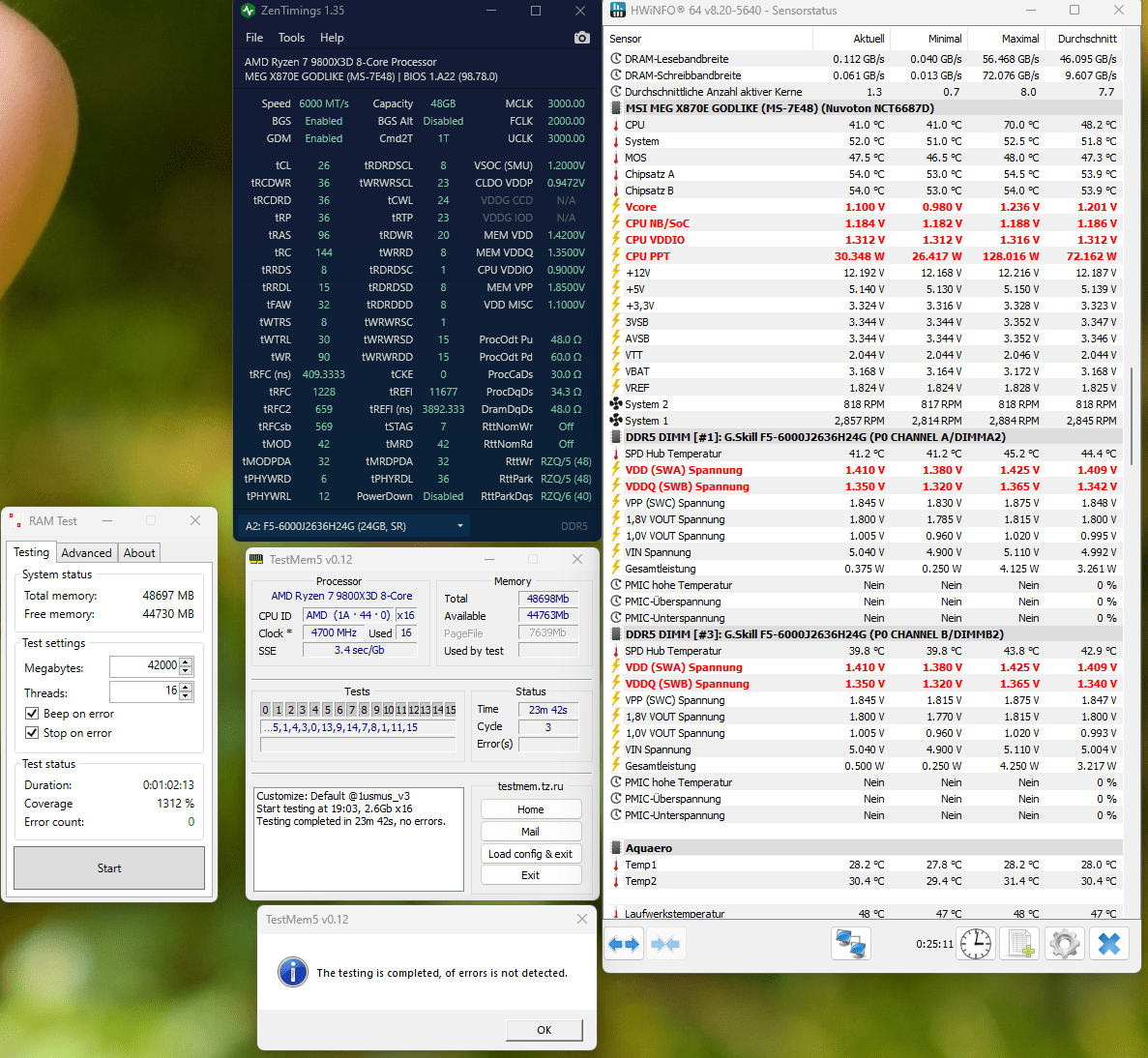1148x1058 pixels.
Task: Click the RAM Test title bar app icon
Action: tap(15, 520)
